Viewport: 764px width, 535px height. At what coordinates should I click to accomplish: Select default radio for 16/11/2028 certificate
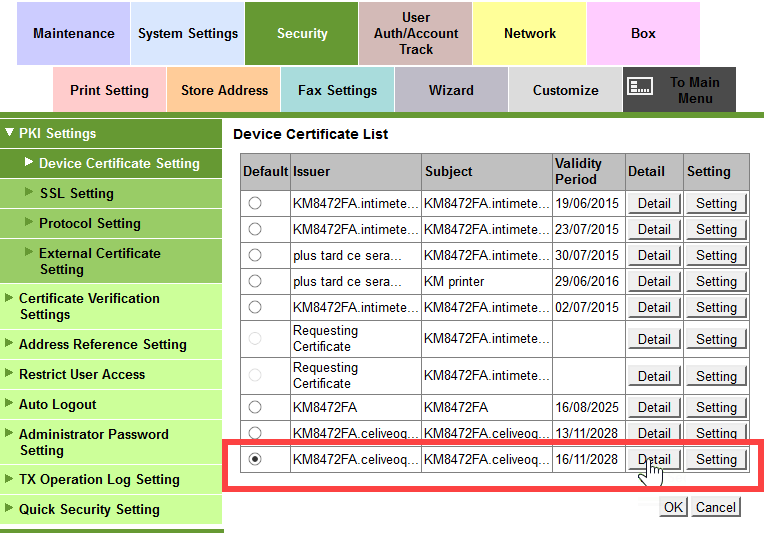tap(255, 459)
